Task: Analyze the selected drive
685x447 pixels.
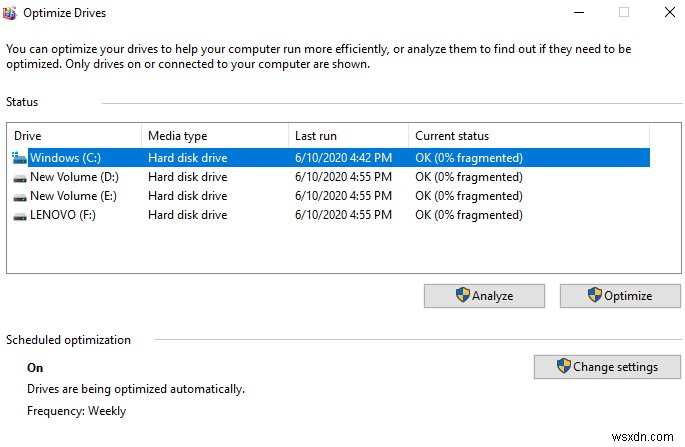Action: pyautogui.click(x=484, y=296)
